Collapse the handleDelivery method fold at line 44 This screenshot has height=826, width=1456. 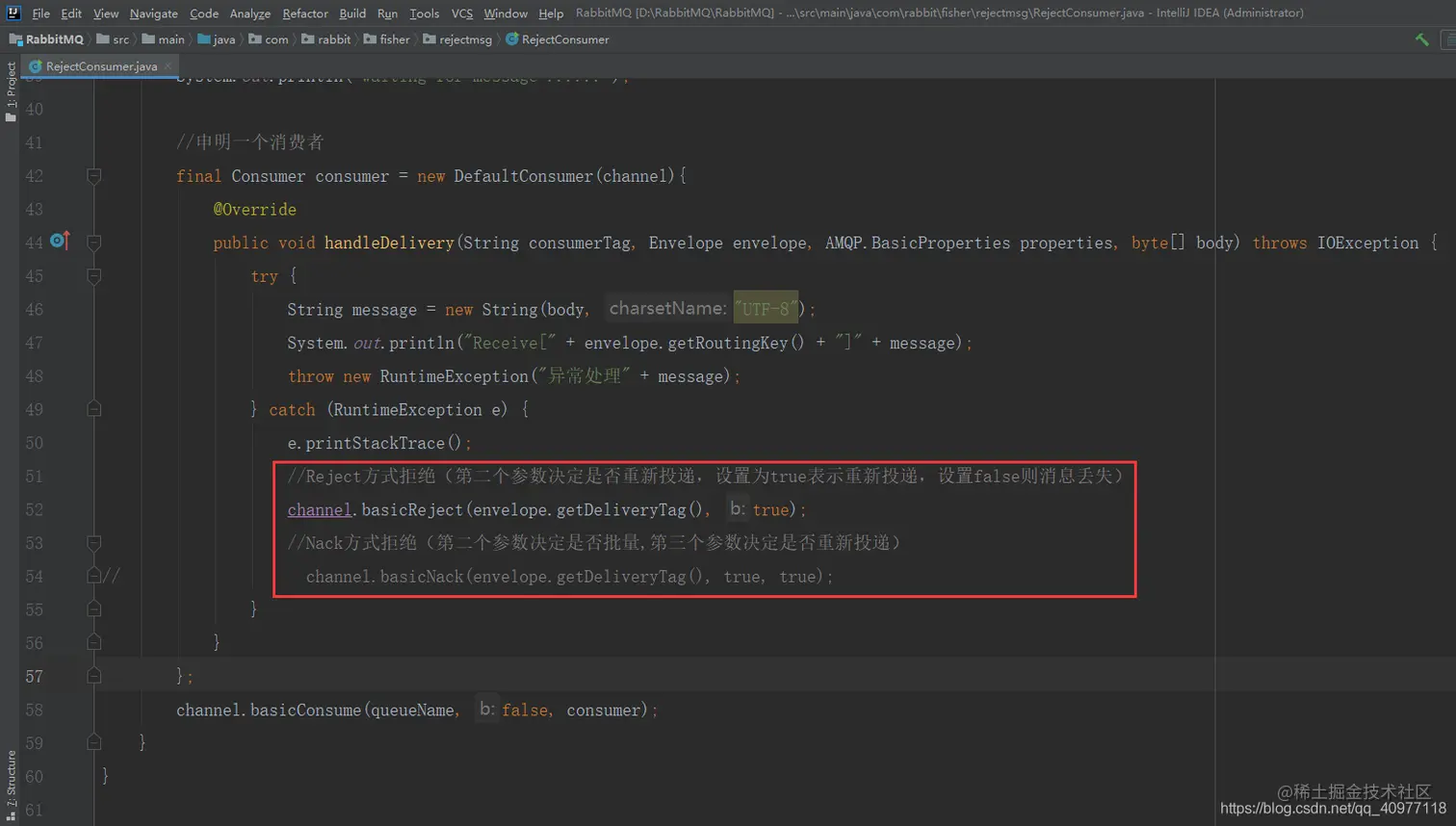pos(93,243)
